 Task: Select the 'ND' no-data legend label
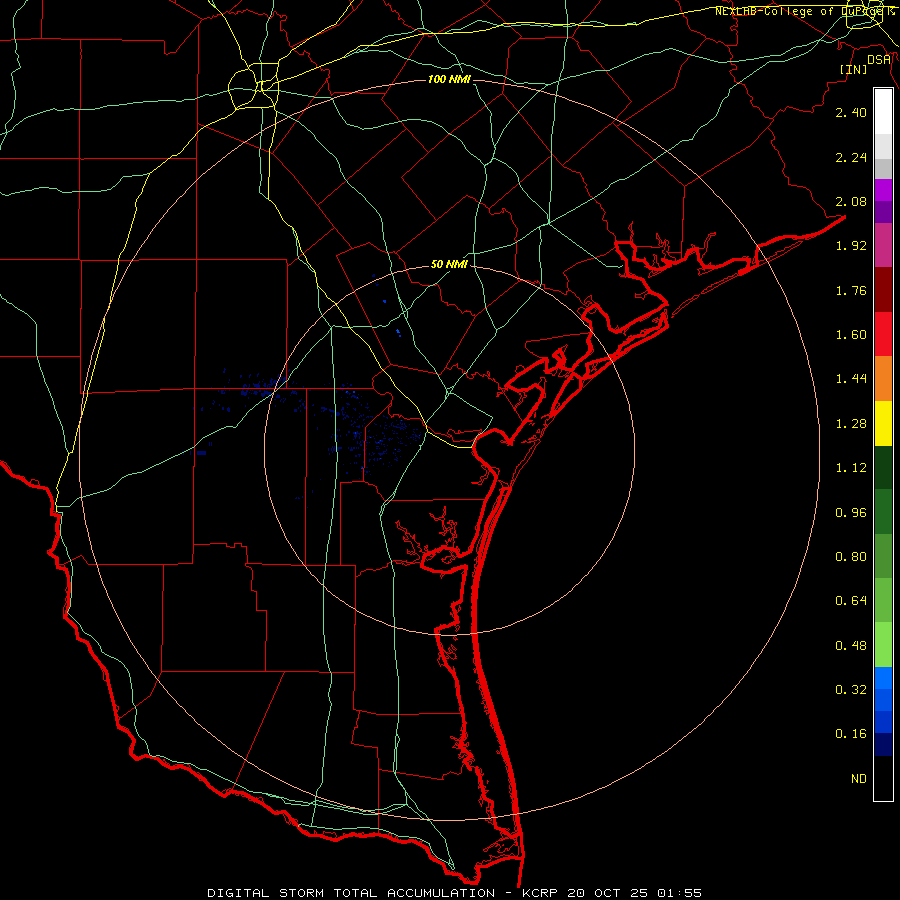coord(859,779)
